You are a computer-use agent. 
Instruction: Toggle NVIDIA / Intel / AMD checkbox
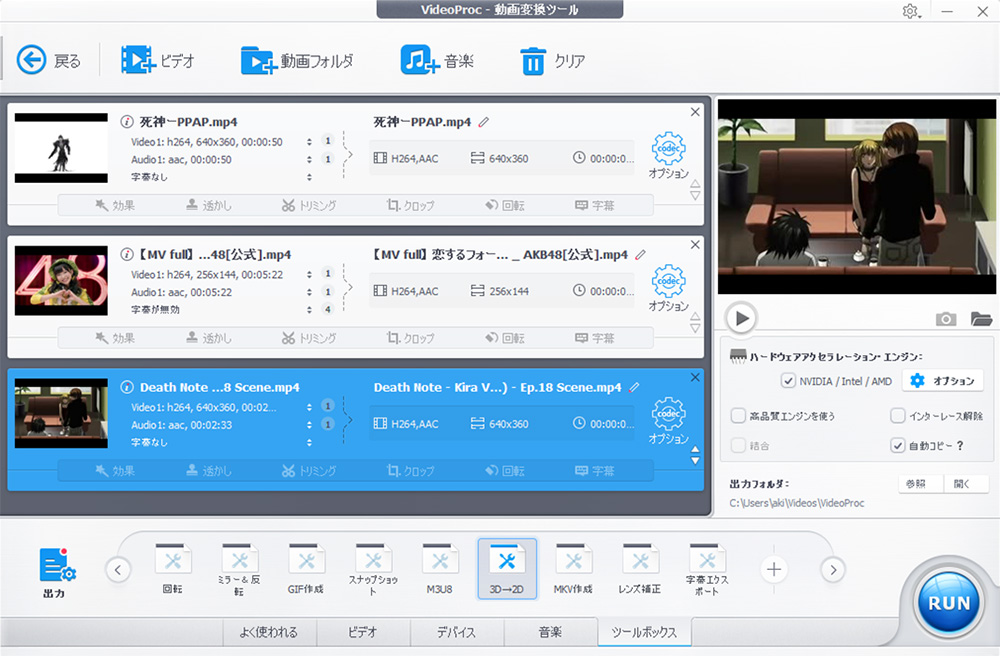point(788,381)
